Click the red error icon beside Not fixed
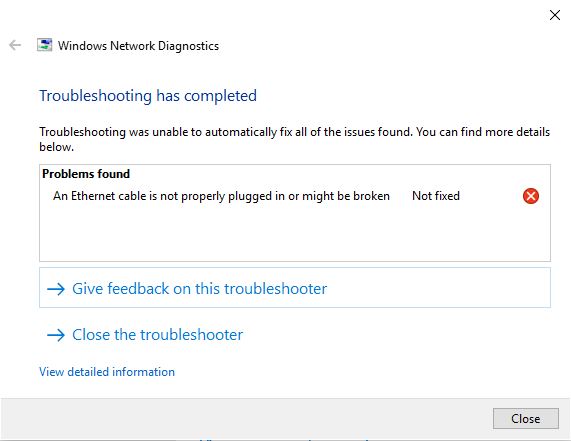The image size is (571, 441). click(531, 196)
